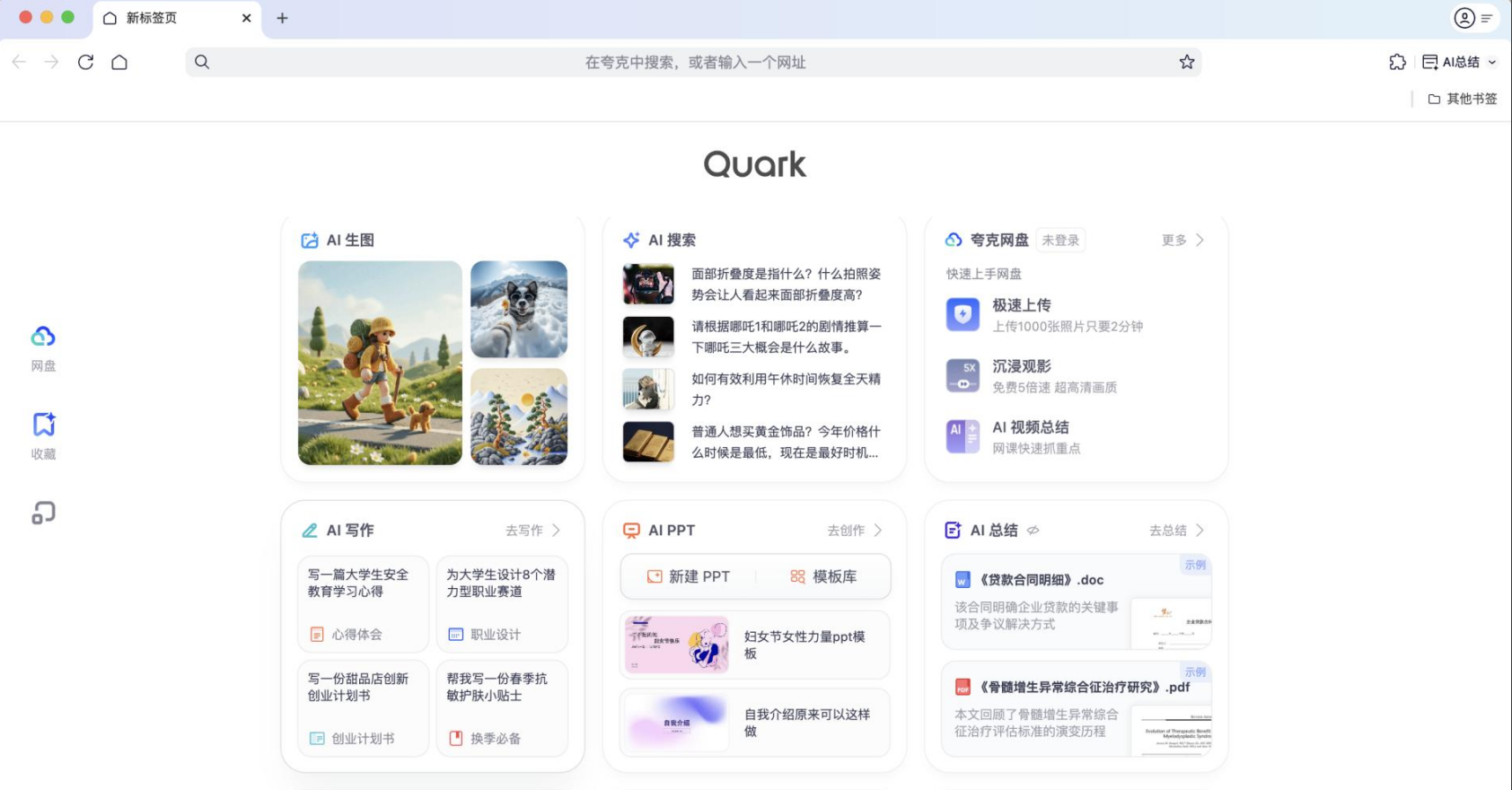1512x790 pixels.
Task: Open the 自我介绍原来可以这样做 template
Action: 755,723
